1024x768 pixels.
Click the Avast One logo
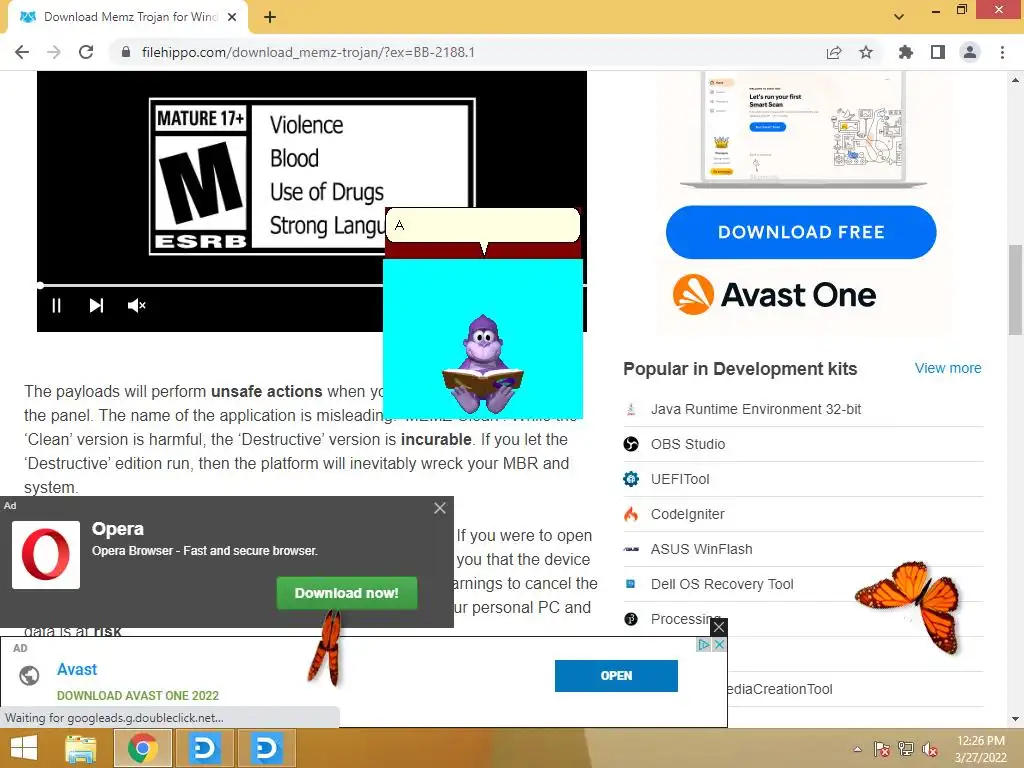coord(775,295)
